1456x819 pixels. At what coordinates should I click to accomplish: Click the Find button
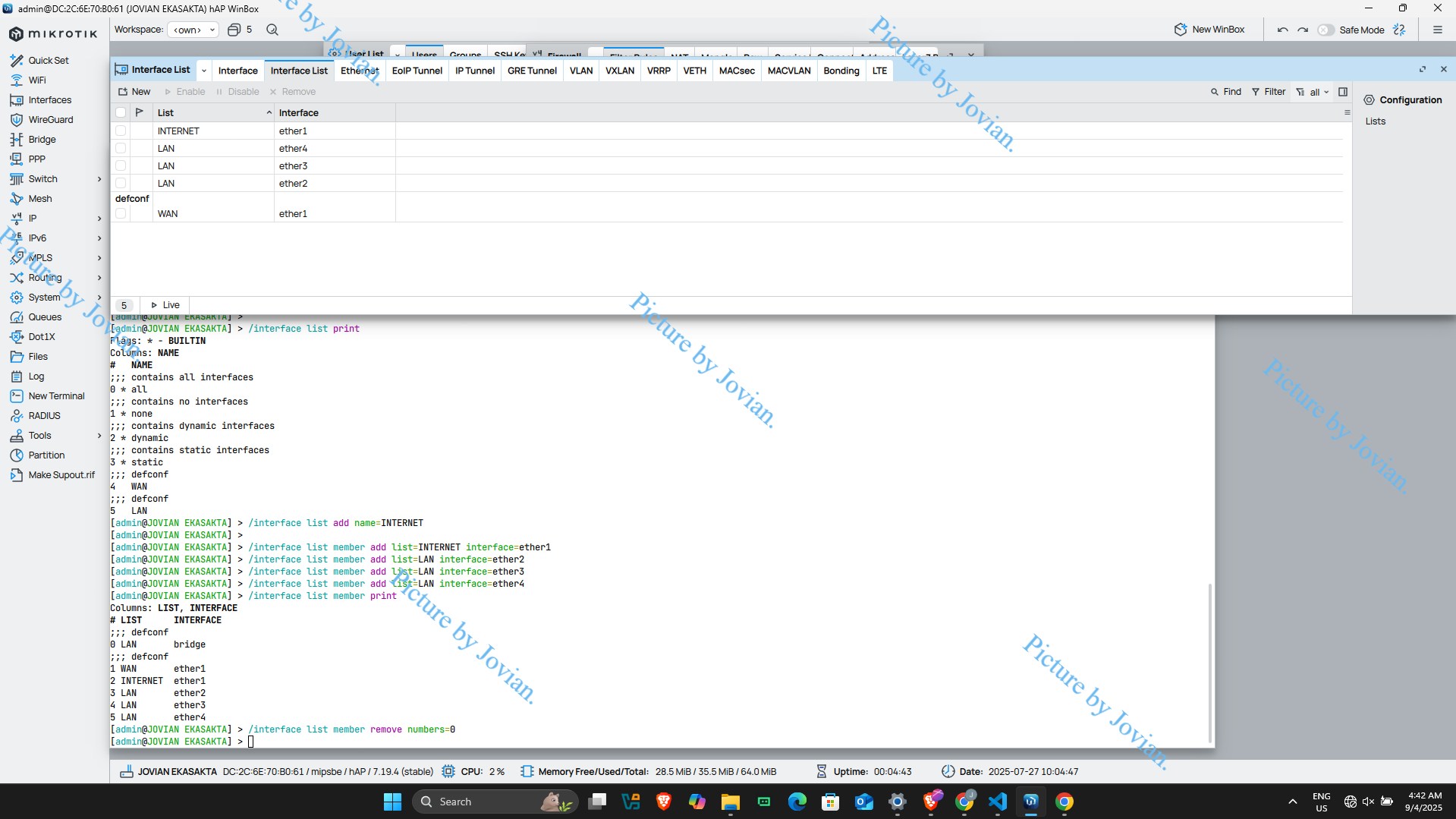click(1225, 92)
